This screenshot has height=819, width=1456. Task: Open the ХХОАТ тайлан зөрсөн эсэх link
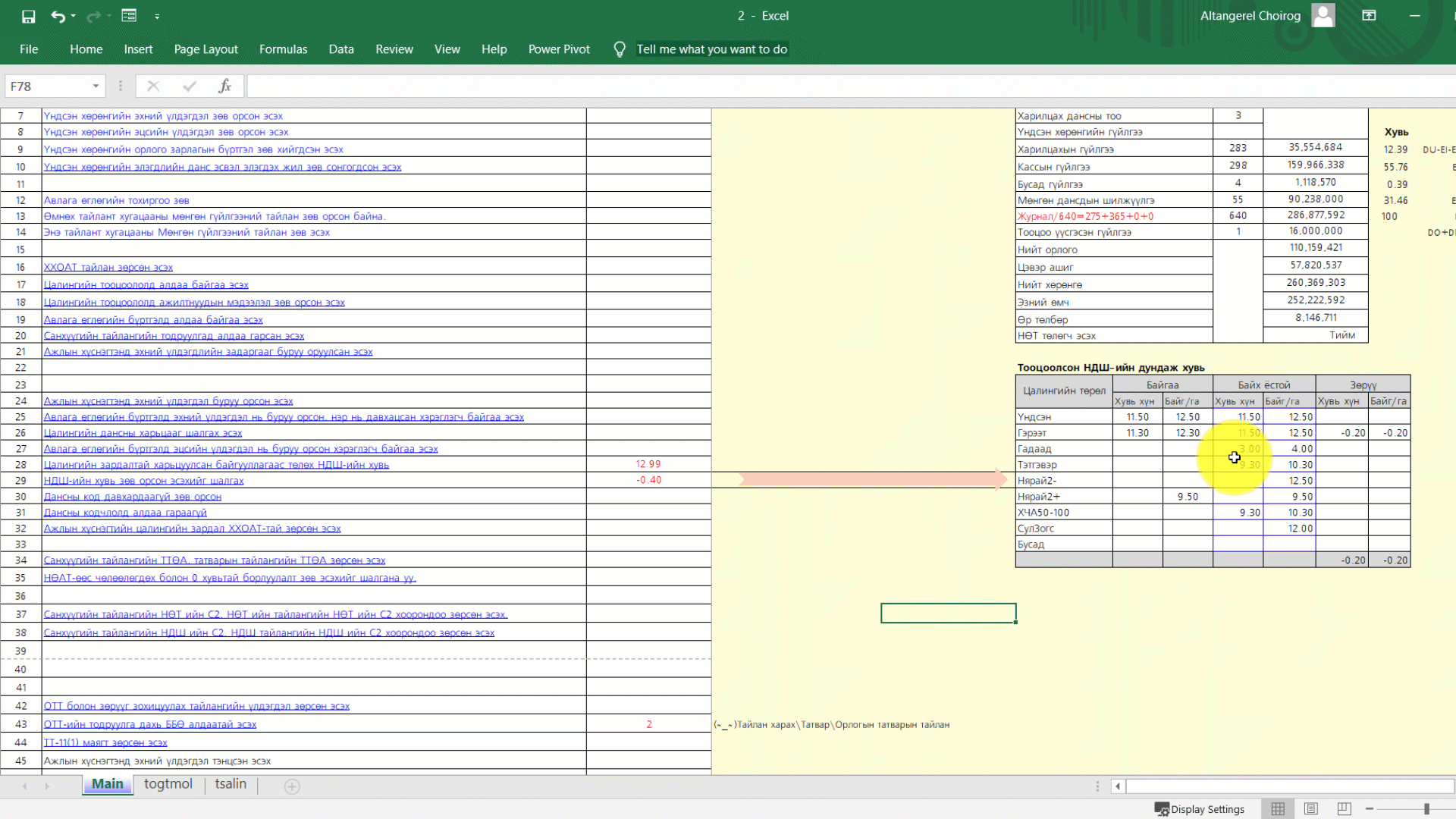(x=108, y=268)
